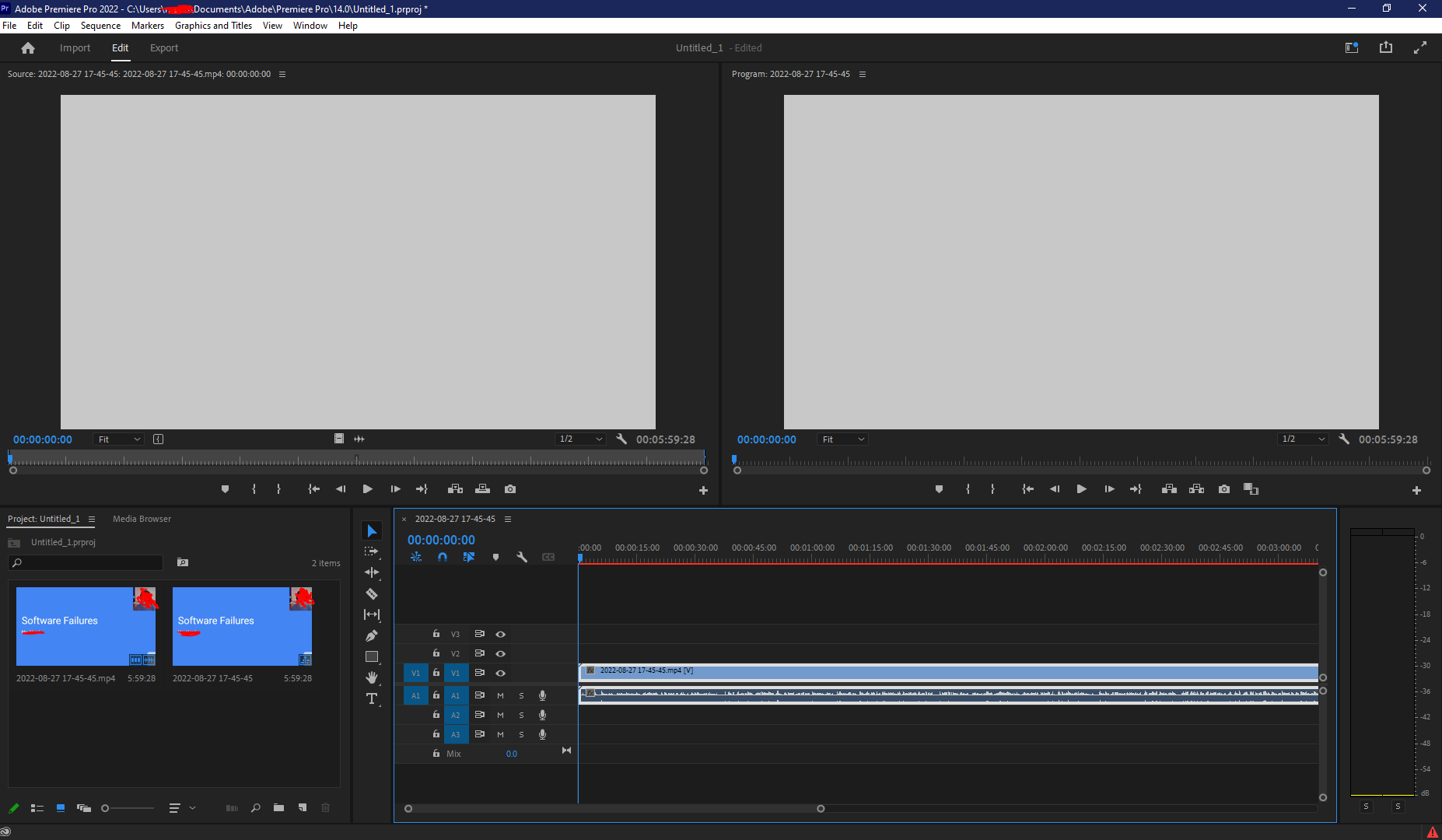Select the Hand tool

click(x=372, y=677)
